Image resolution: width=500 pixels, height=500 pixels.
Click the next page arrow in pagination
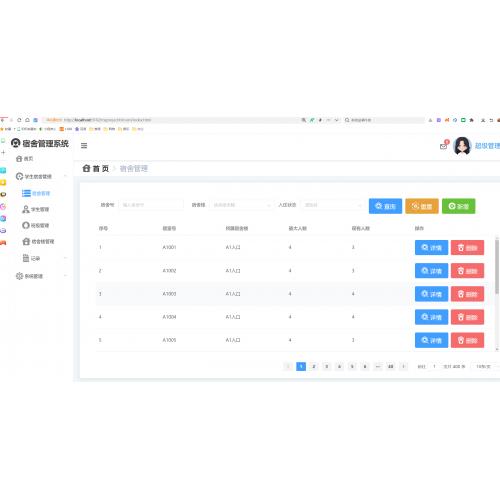point(403,366)
